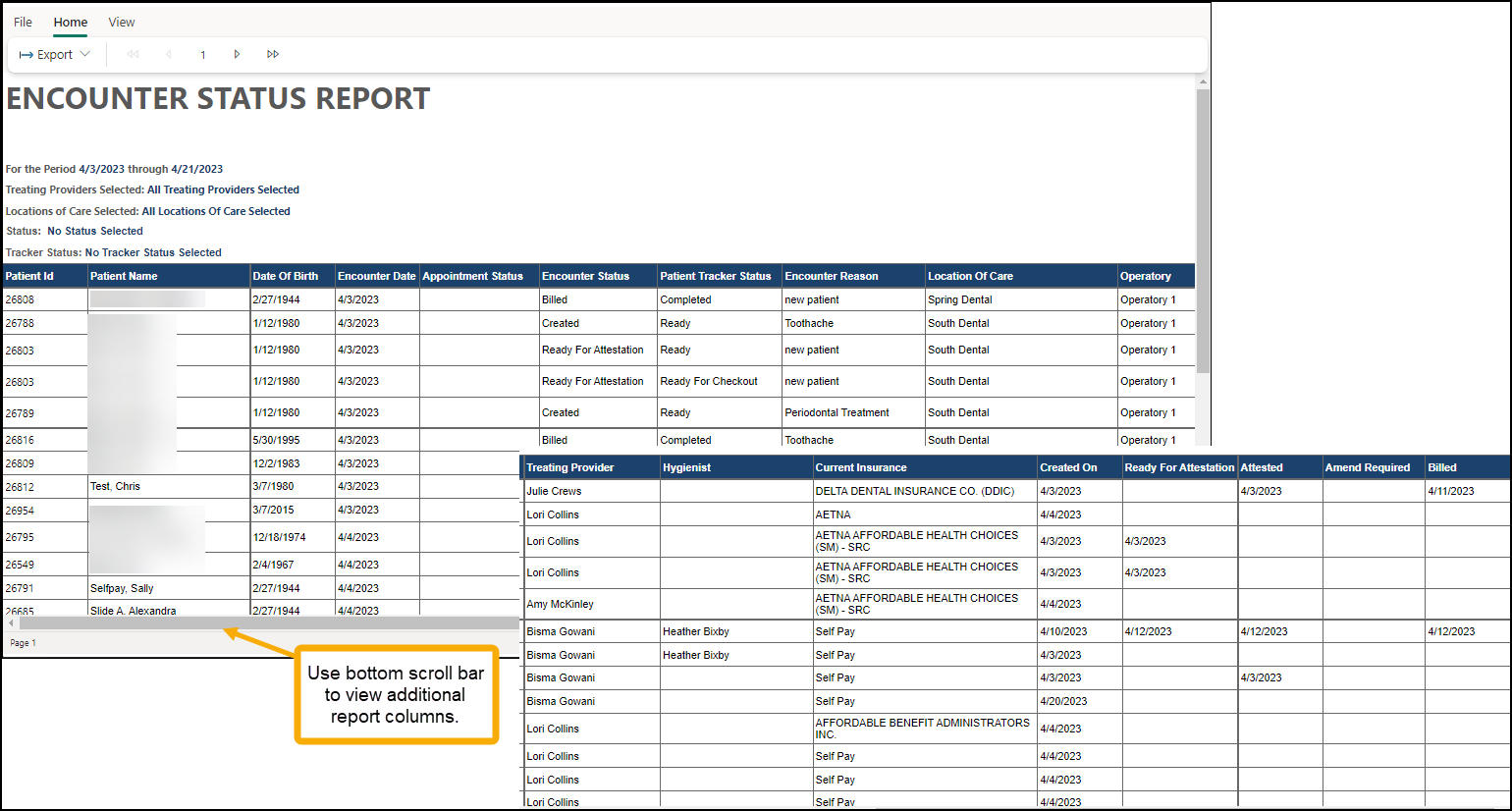Click the Ready For Attestation header

click(1179, 467)
